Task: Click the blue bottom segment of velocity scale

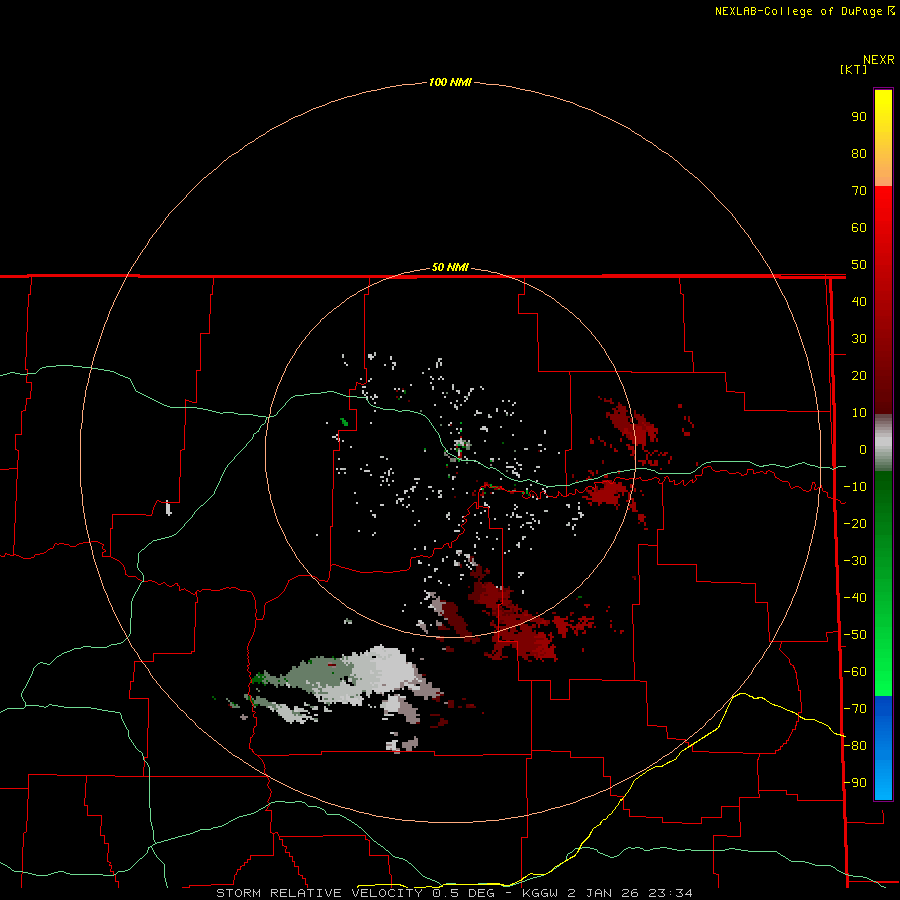Action: tap(883, 747)
